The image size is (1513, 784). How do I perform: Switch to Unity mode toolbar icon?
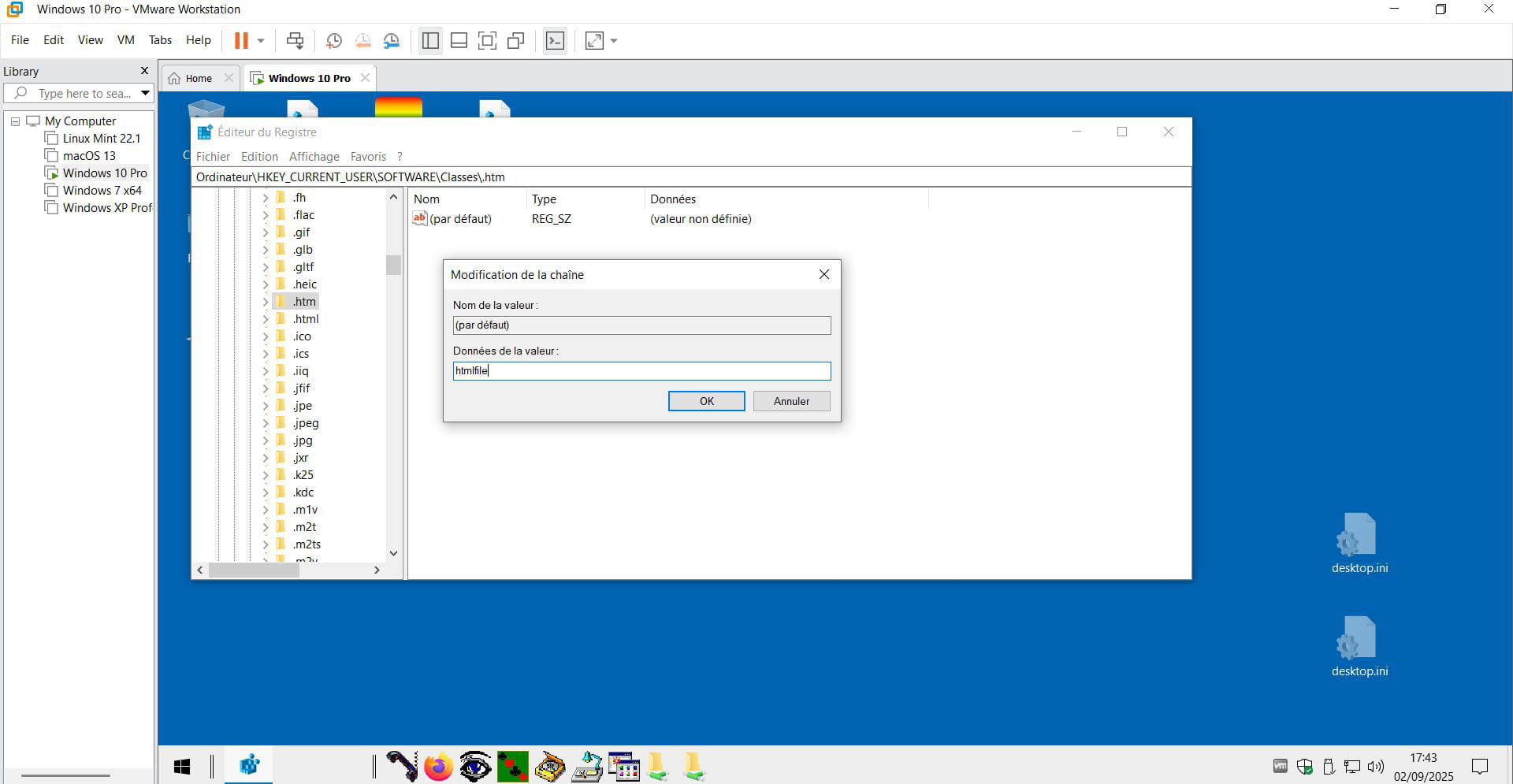[x=516, y=40]
